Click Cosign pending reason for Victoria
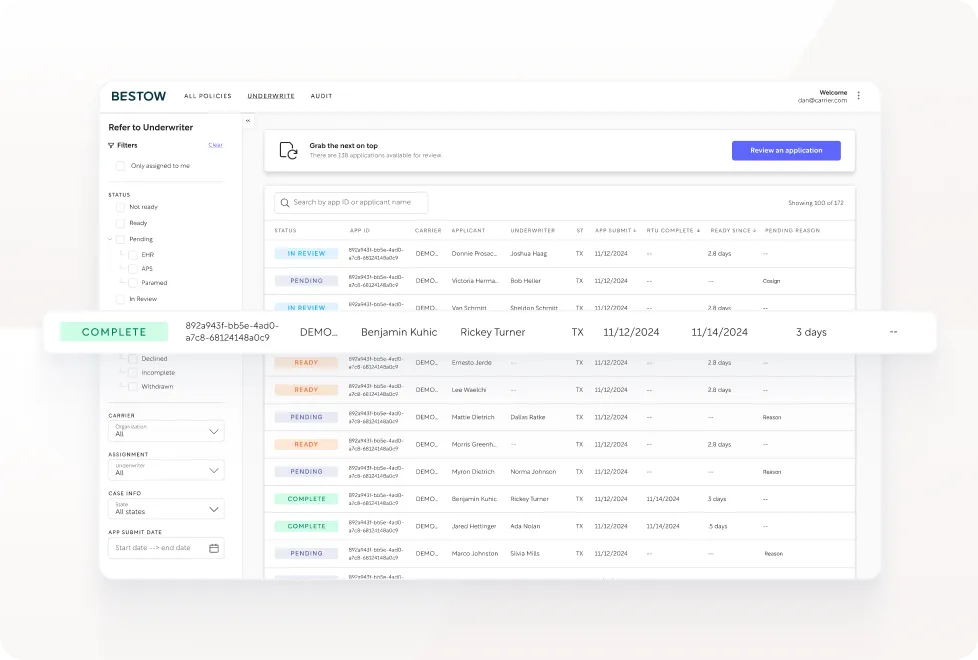 (x=772, y=281)
